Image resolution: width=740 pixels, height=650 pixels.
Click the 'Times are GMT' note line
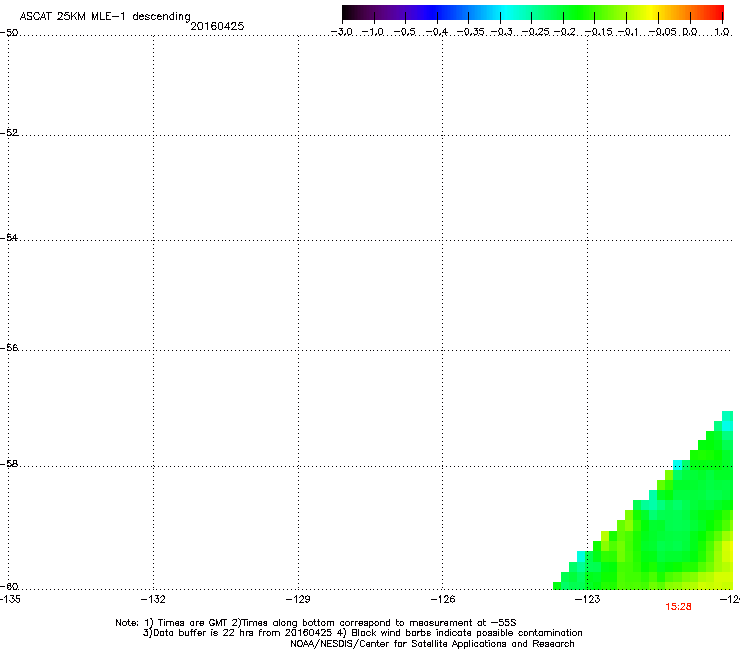pyautogui.click(x=316, y=623)
